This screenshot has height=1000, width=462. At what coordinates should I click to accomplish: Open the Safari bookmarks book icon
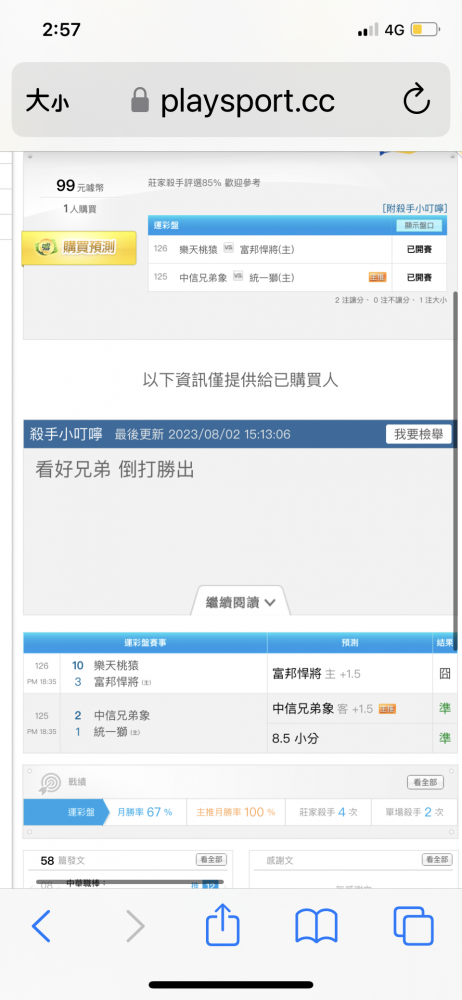point(317,926)
